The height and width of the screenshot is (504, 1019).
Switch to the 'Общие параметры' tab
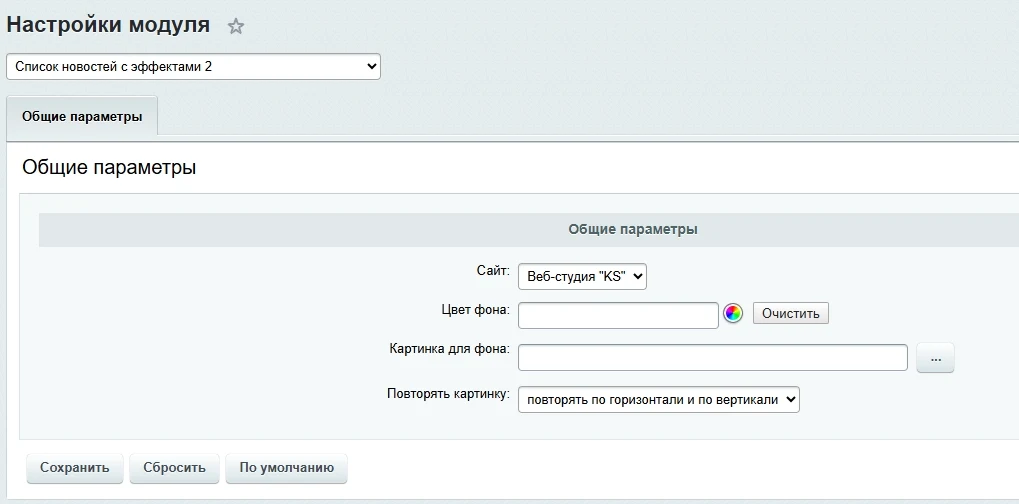click(x=82, y=117)
